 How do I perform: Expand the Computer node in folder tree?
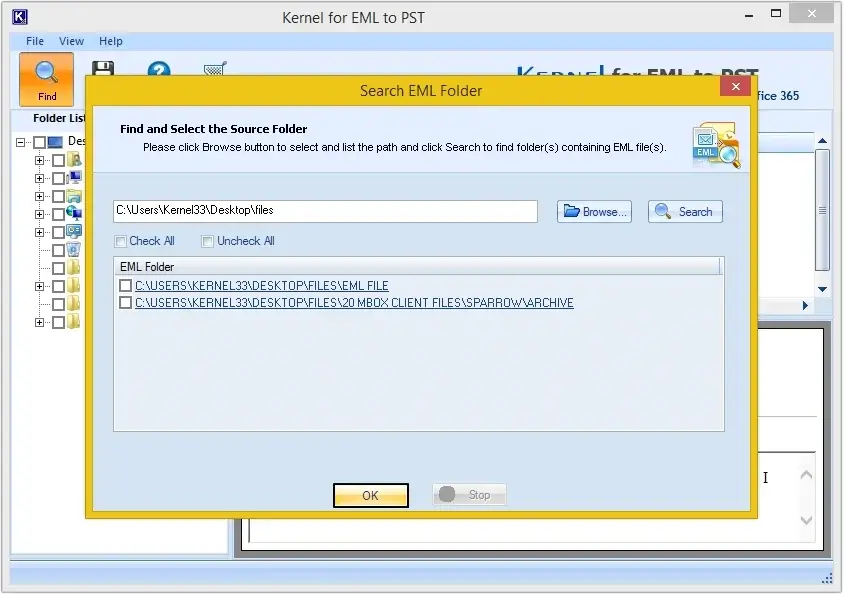pos(39,178)
